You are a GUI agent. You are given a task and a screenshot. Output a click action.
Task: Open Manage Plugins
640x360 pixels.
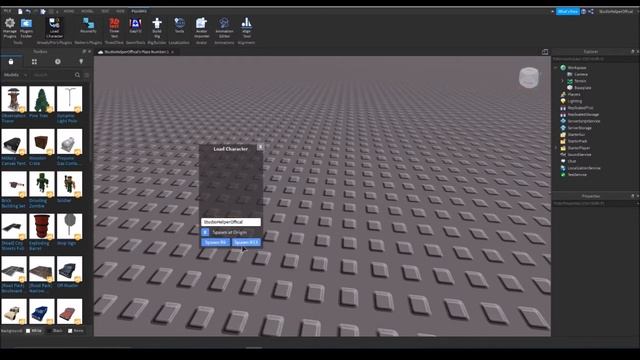9,28
